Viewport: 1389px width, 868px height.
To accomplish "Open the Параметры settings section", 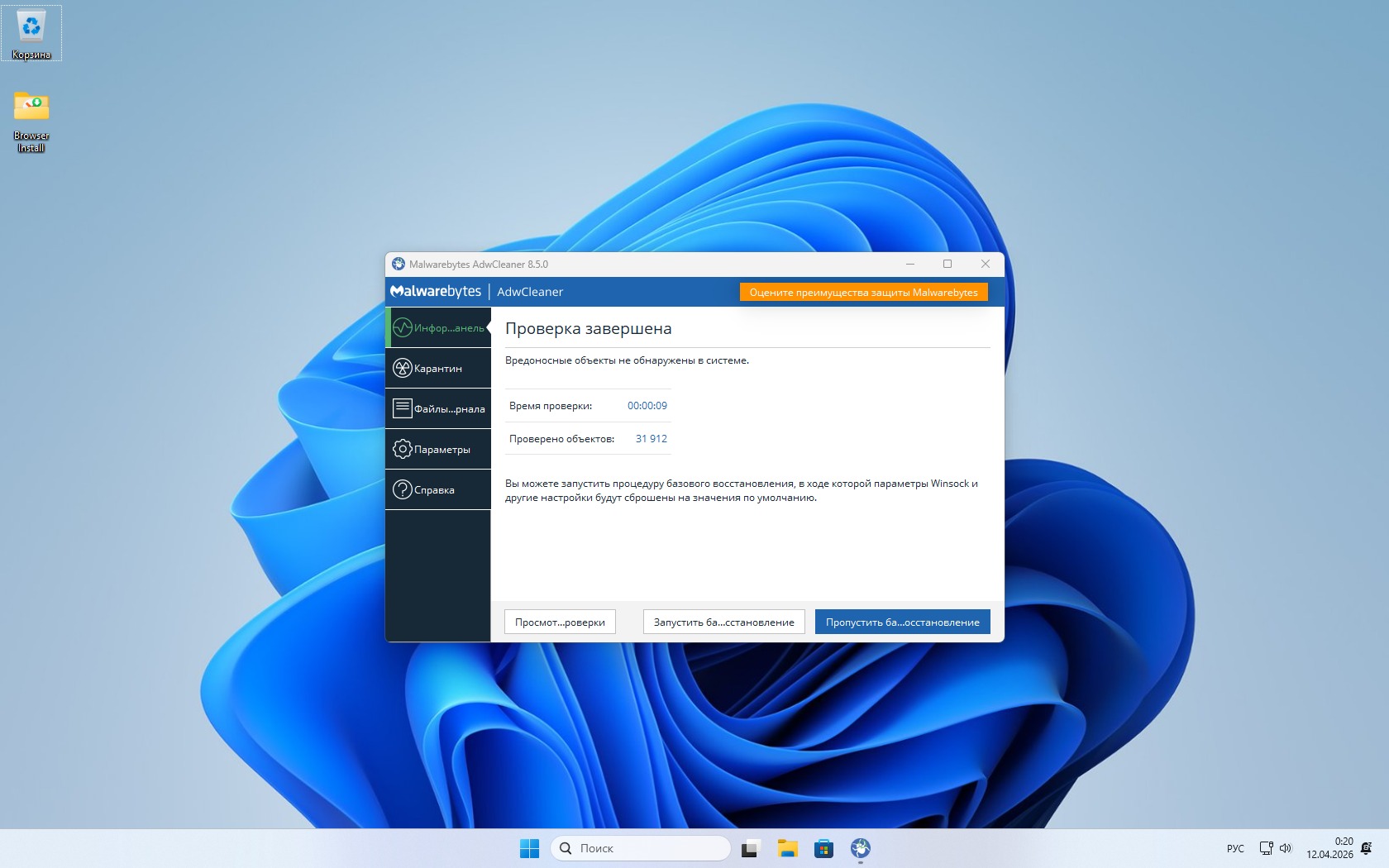I will 438,450.
